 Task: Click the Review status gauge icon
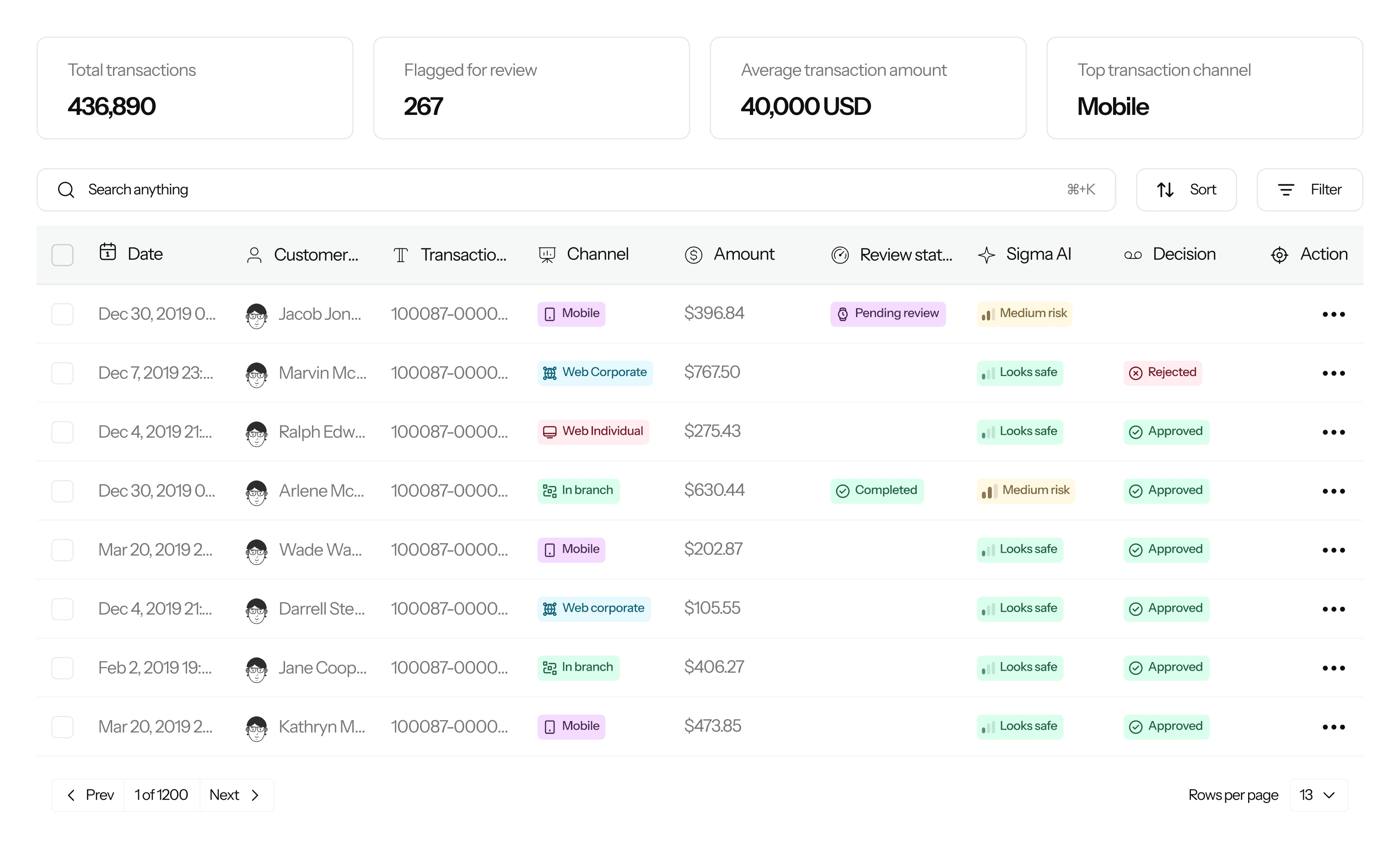coord(840,255)
